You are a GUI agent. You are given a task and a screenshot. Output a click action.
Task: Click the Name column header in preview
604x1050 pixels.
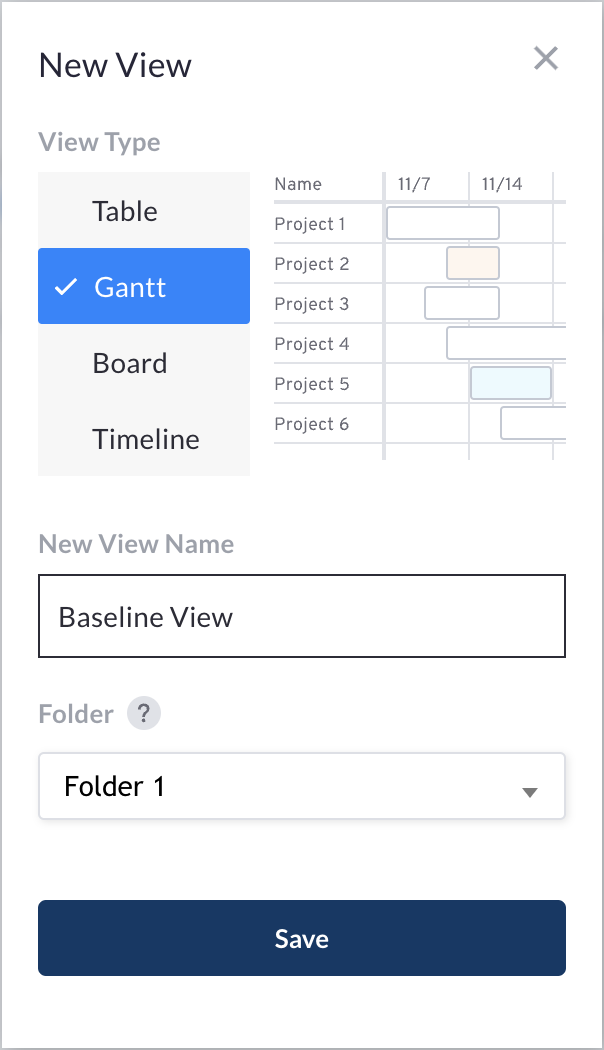click(x=298, y=184)
